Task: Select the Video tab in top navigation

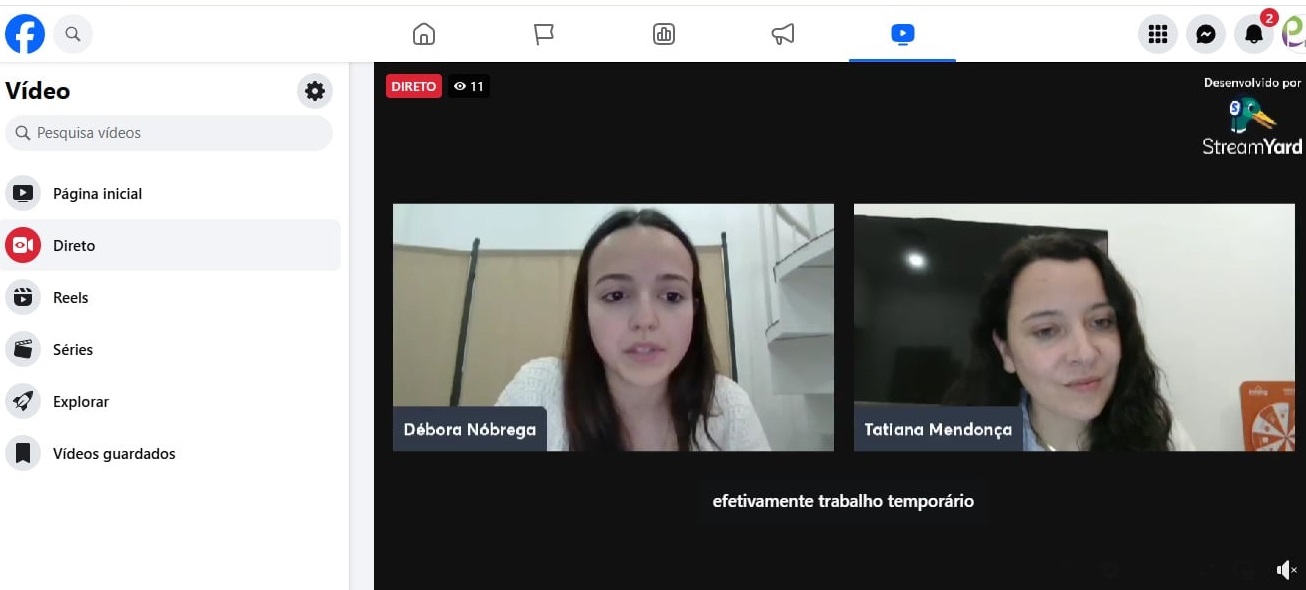Action: [x=902, y=34]
